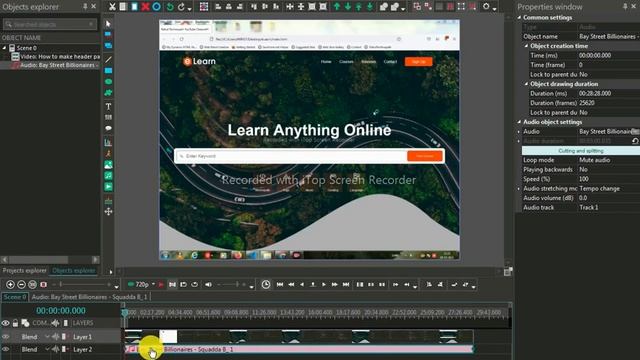Click the red Delete X icon

pos(145,7)
